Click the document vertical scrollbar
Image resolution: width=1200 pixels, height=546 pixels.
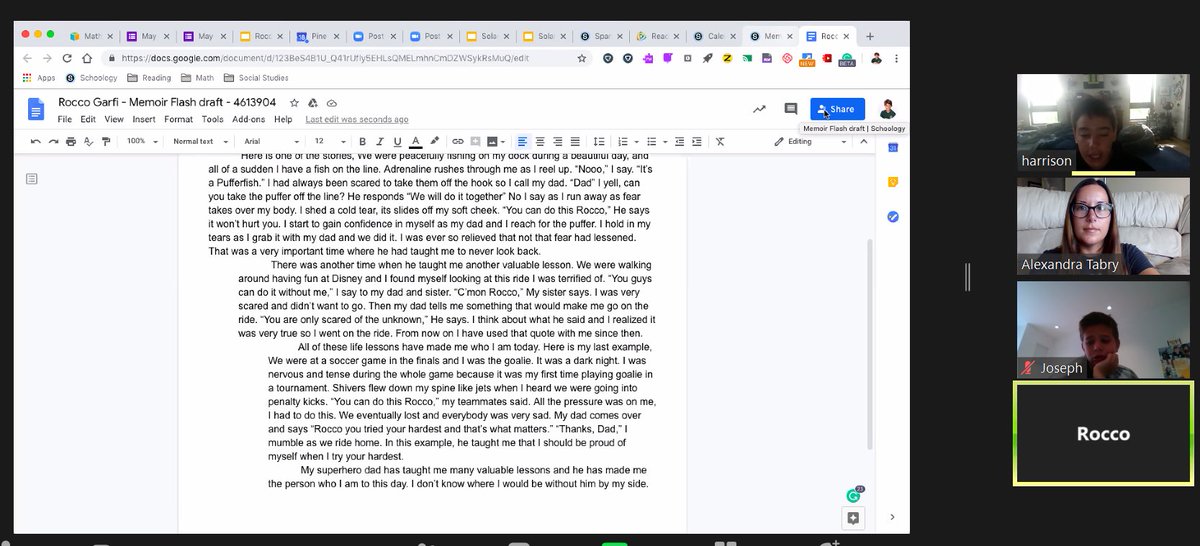871,345
